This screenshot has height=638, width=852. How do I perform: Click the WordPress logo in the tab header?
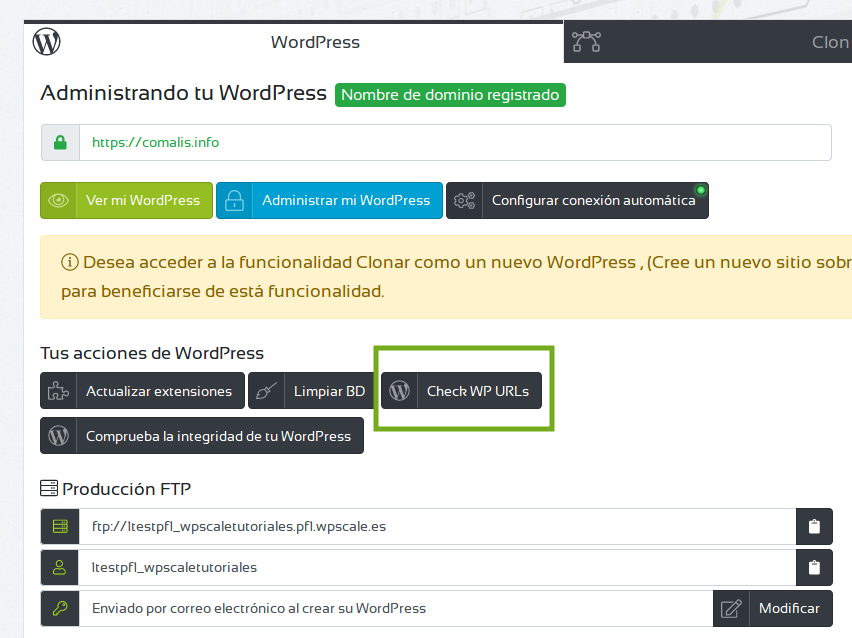pos(46,42)
